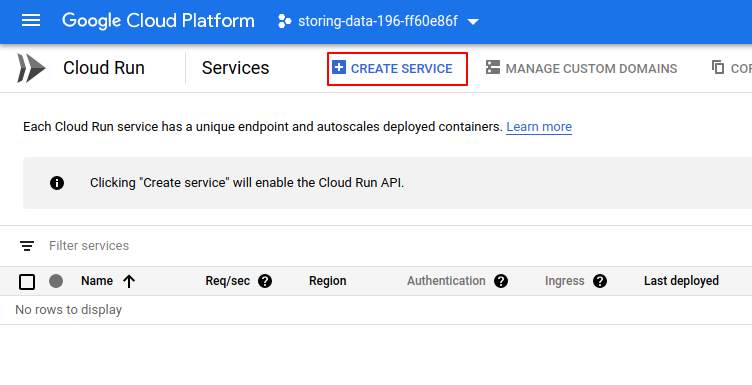The height and width of the screenshot is (385, 752).
Task: Click the ascending sort arrow next to Name
Action: (129, 281)
